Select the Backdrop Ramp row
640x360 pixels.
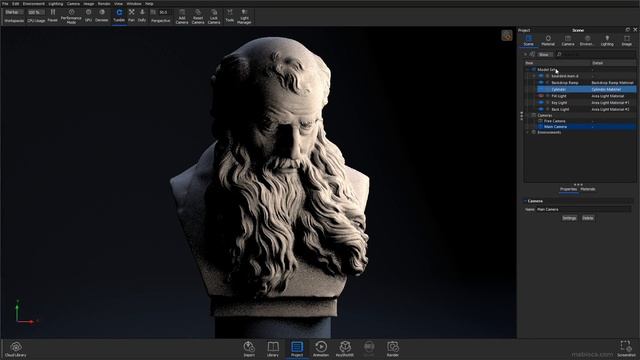pyautogui.click(x=587, y=82)
